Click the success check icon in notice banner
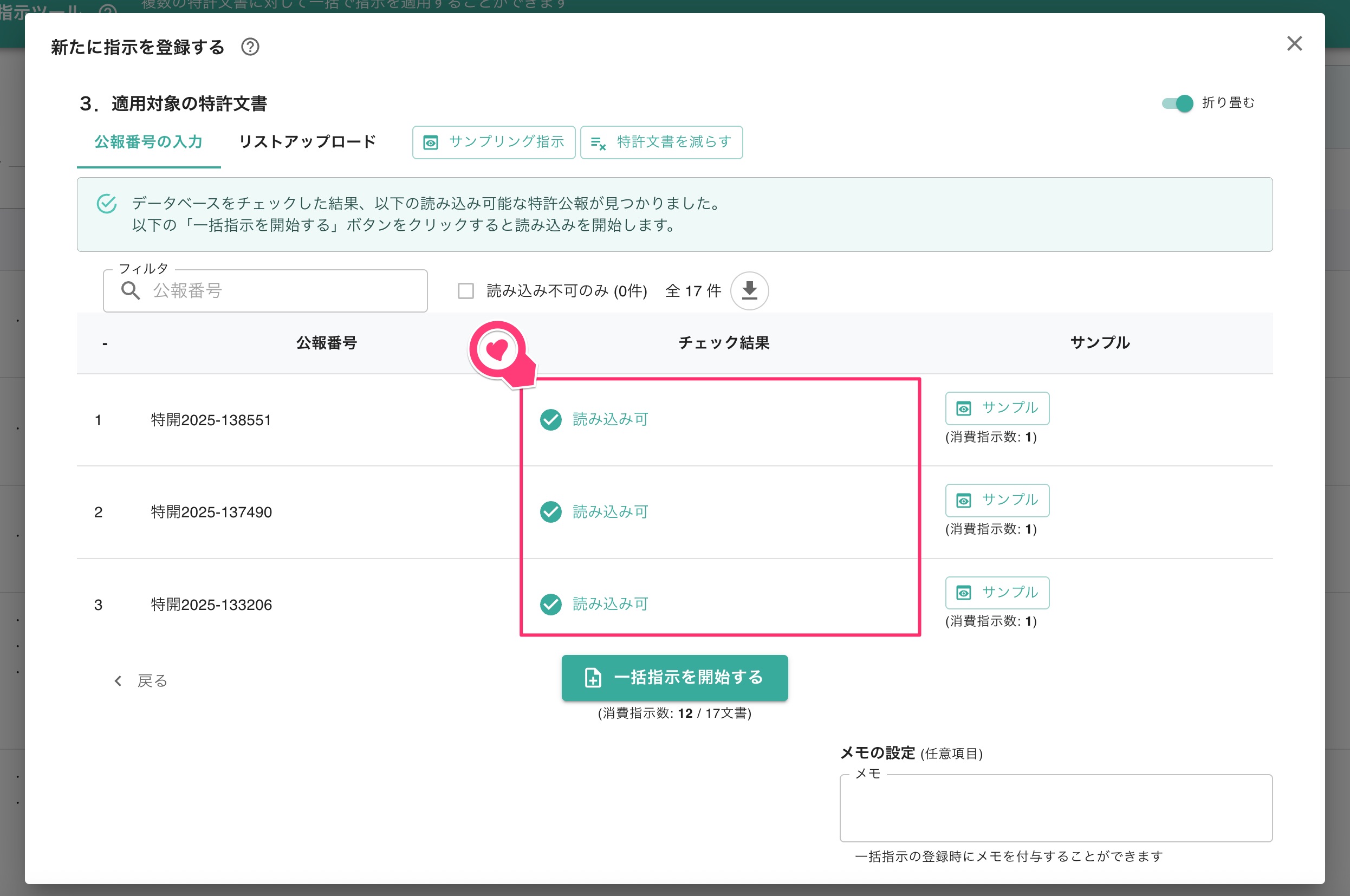Screen dimensions: 1350x896 (106, 204)
